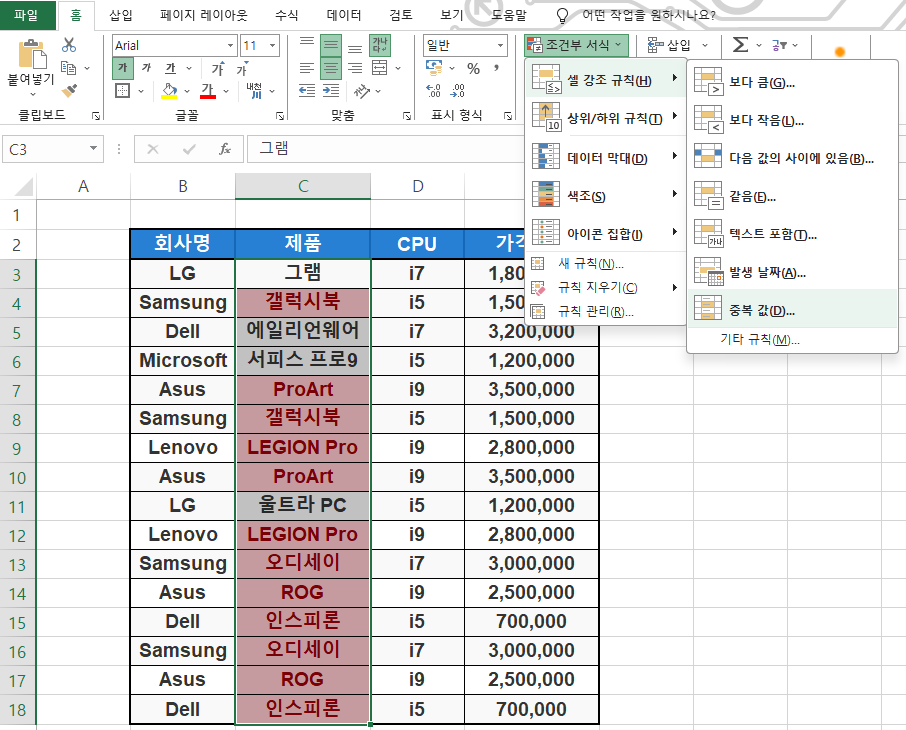Apply red font color button
906x730 pixels.
click(207, 90)
